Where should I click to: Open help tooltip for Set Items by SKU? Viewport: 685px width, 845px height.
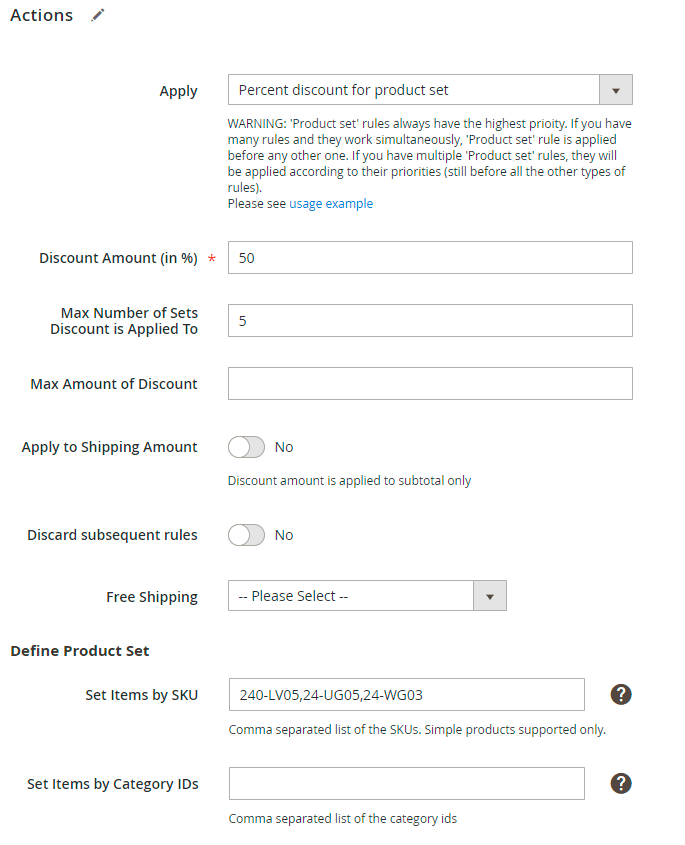[621, 694]
